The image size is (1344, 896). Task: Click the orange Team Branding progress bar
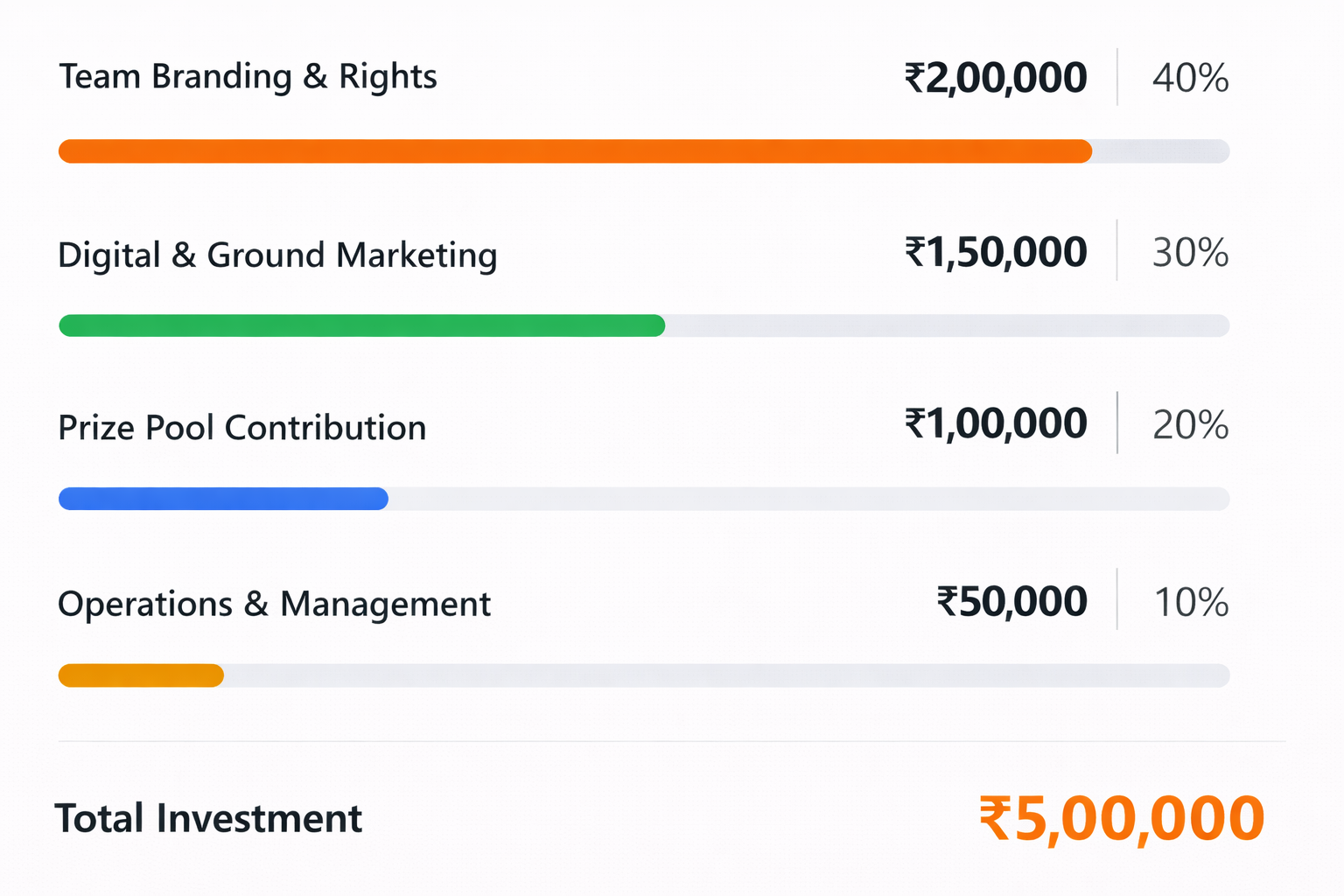575,151
